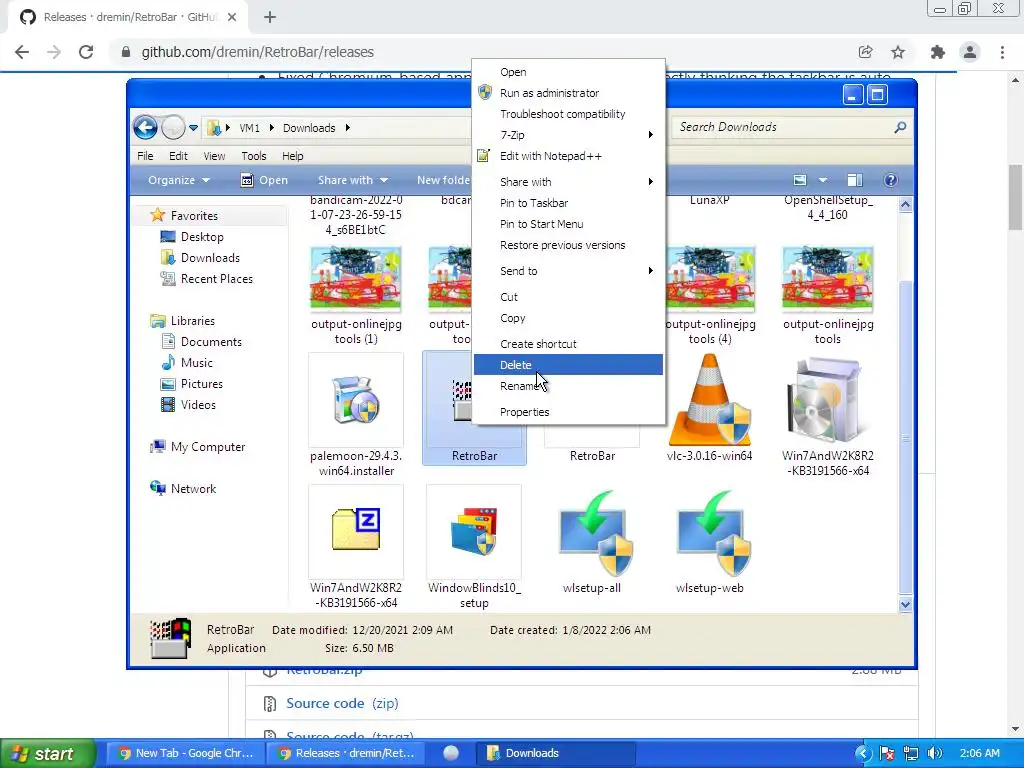1024x768 pixels.
Task: Open the view options dropdown arrow
Action: [823, 180]
